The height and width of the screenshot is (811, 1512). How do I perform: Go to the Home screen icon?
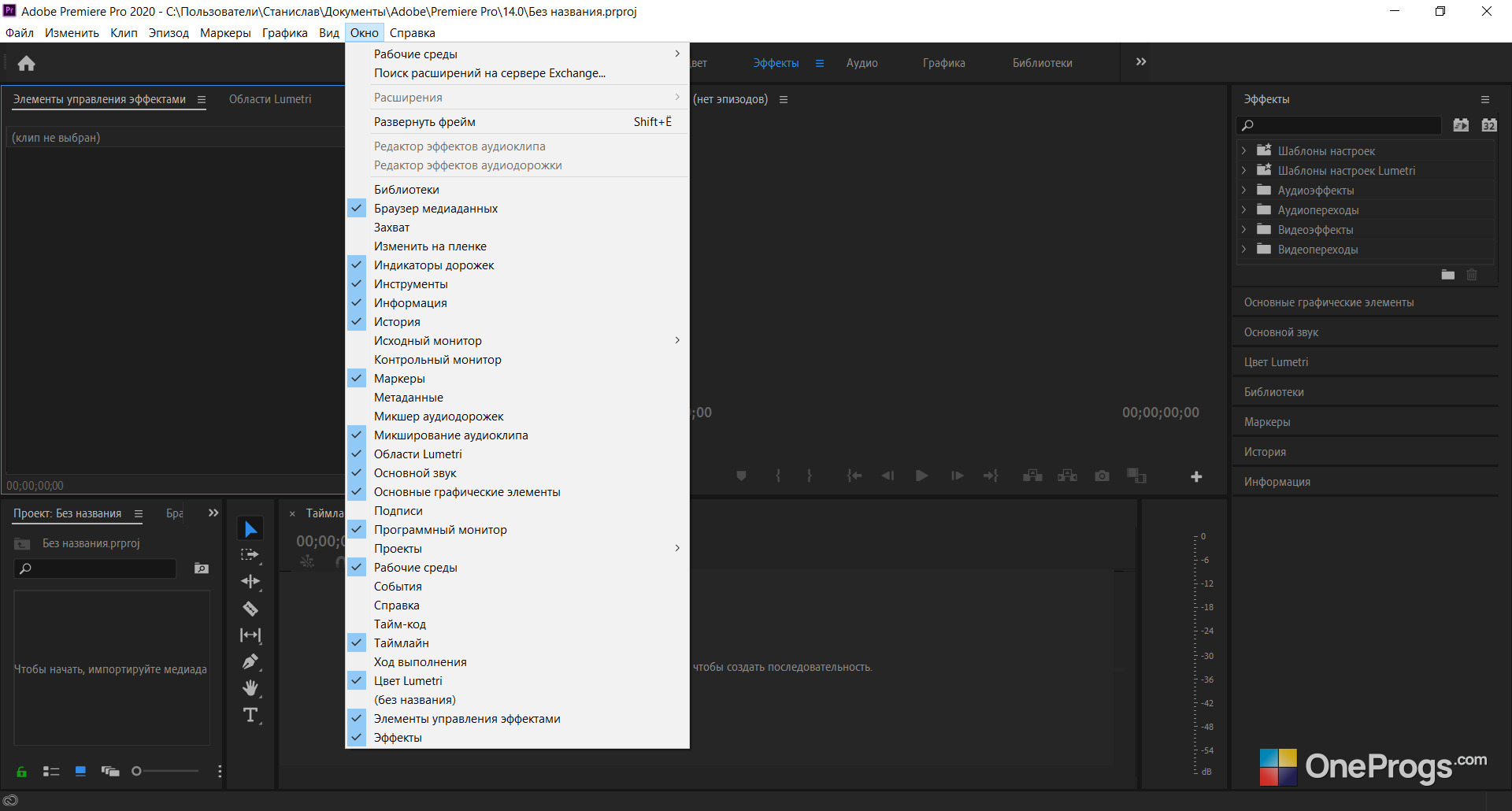[x=27, y=63]
